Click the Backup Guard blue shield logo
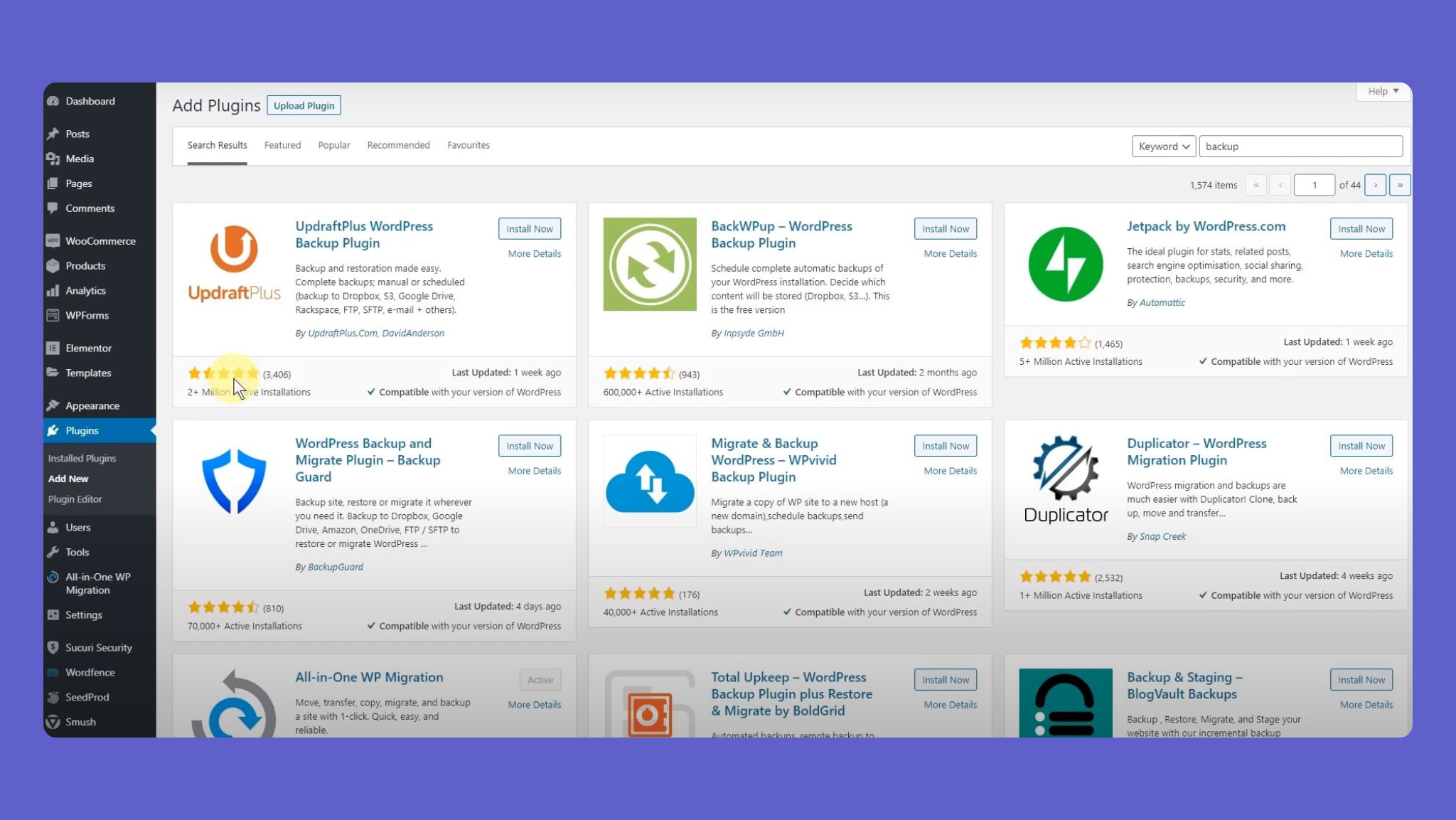 coord(234,481)
